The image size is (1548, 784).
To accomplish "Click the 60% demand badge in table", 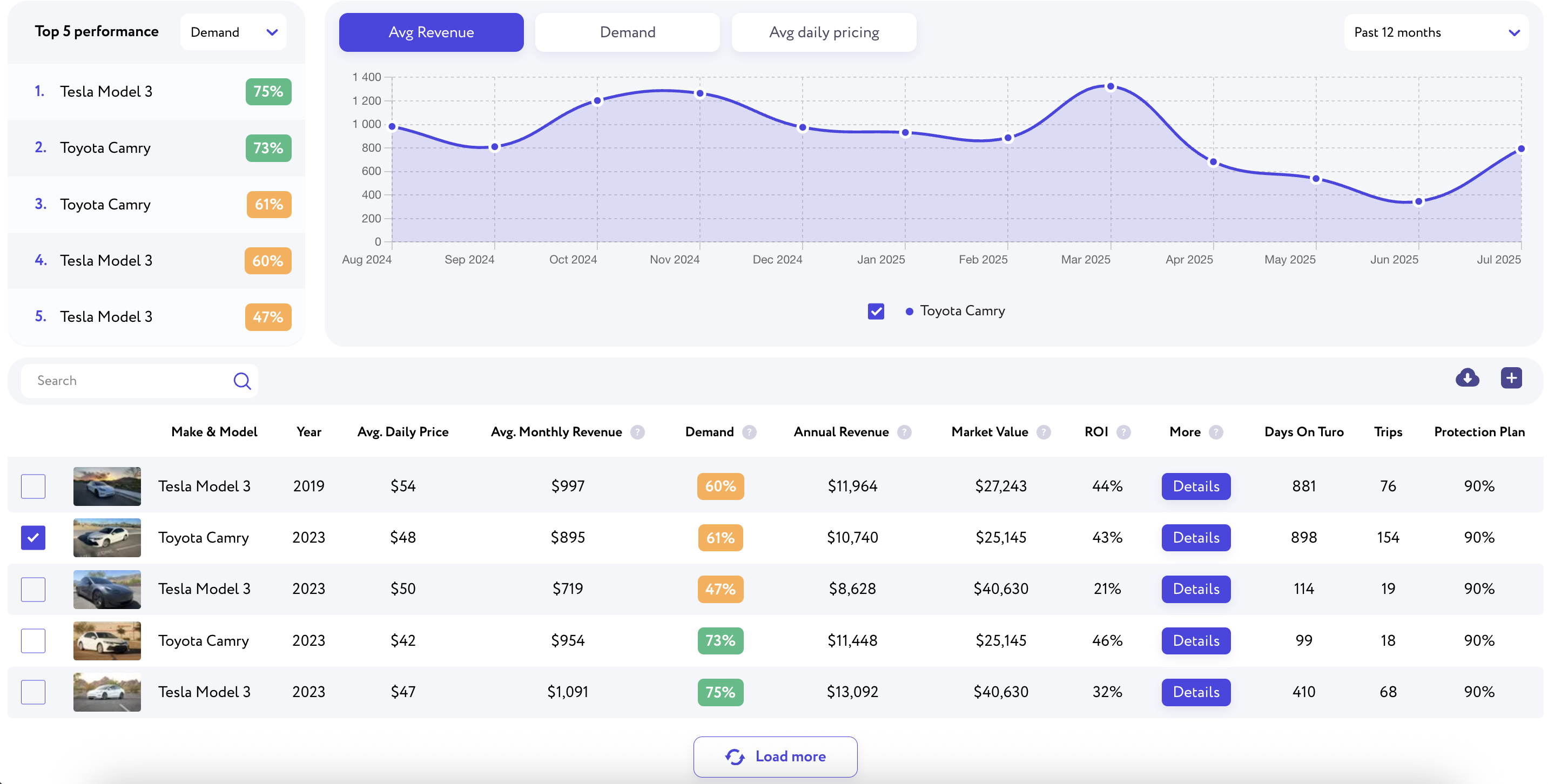I will (x=721, y=486).
